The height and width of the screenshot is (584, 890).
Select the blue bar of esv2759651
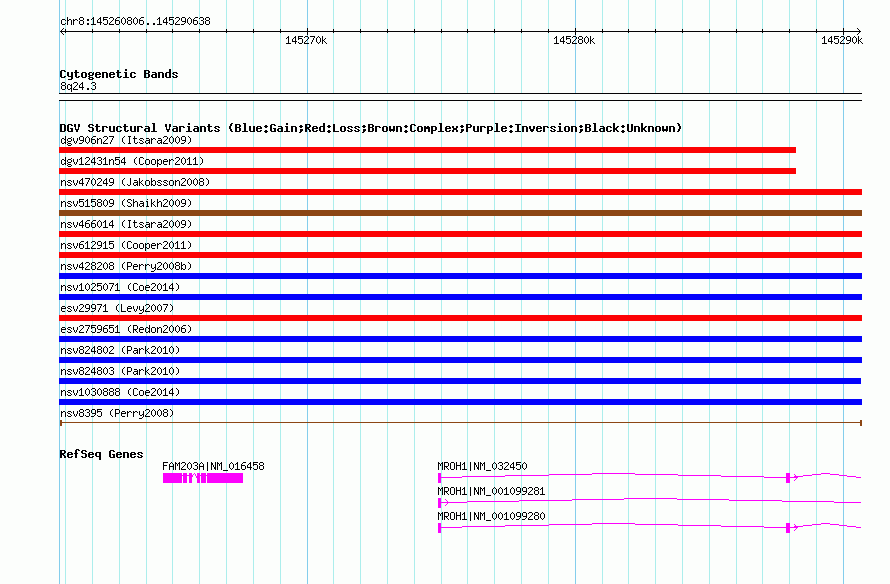460,339
